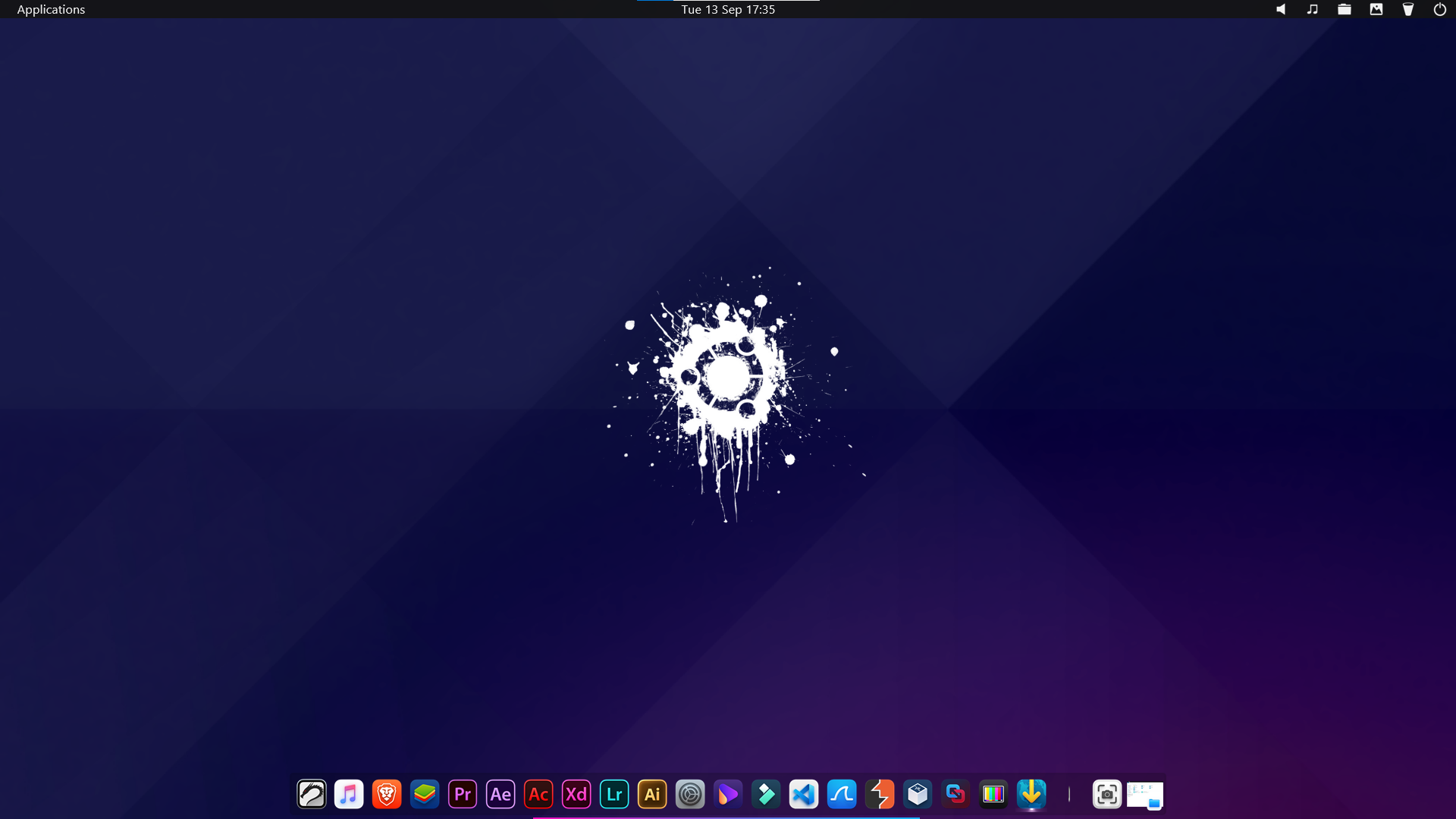Open Adobe After Effects from dock
The width and height of the screenshot is (1456, 819).
point(500,794)
